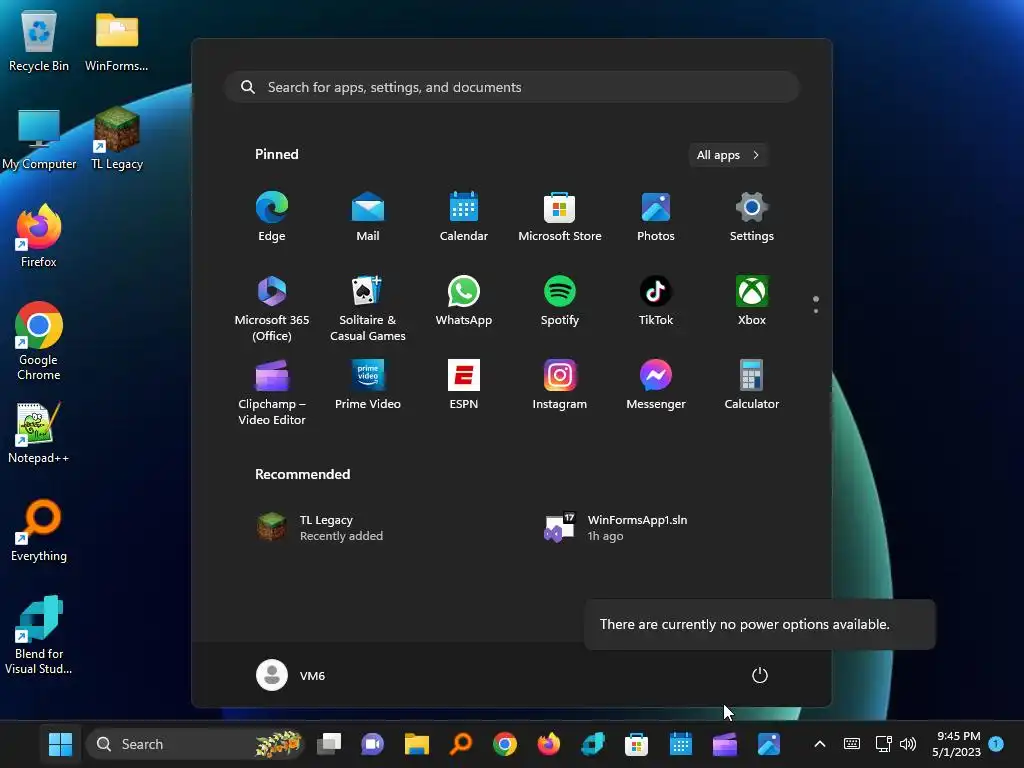Open Photos from taskbar
Screen dimensions: 1024x768
769,744
